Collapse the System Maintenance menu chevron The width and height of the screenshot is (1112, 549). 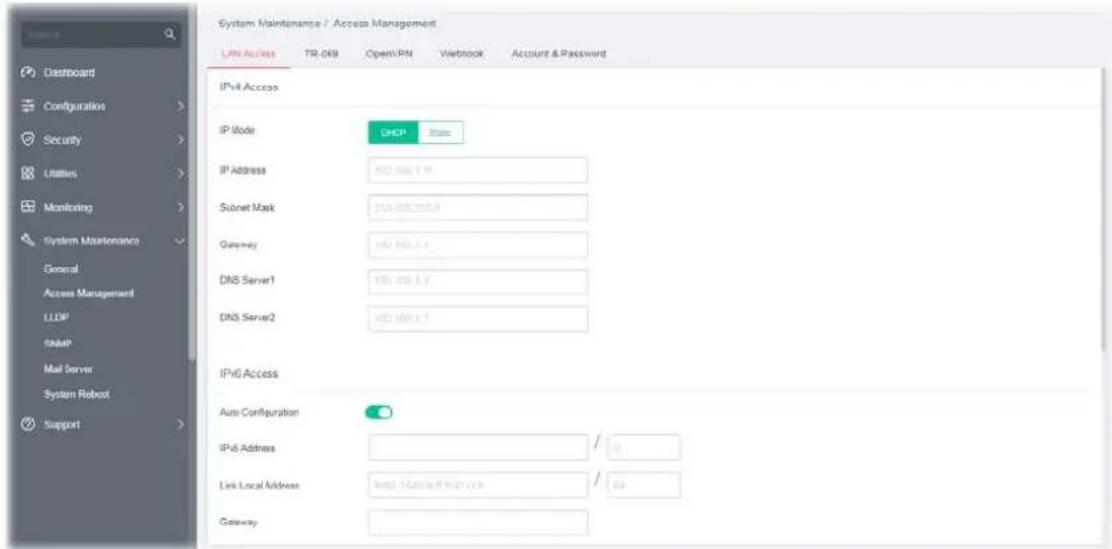(x=179, y=242)
